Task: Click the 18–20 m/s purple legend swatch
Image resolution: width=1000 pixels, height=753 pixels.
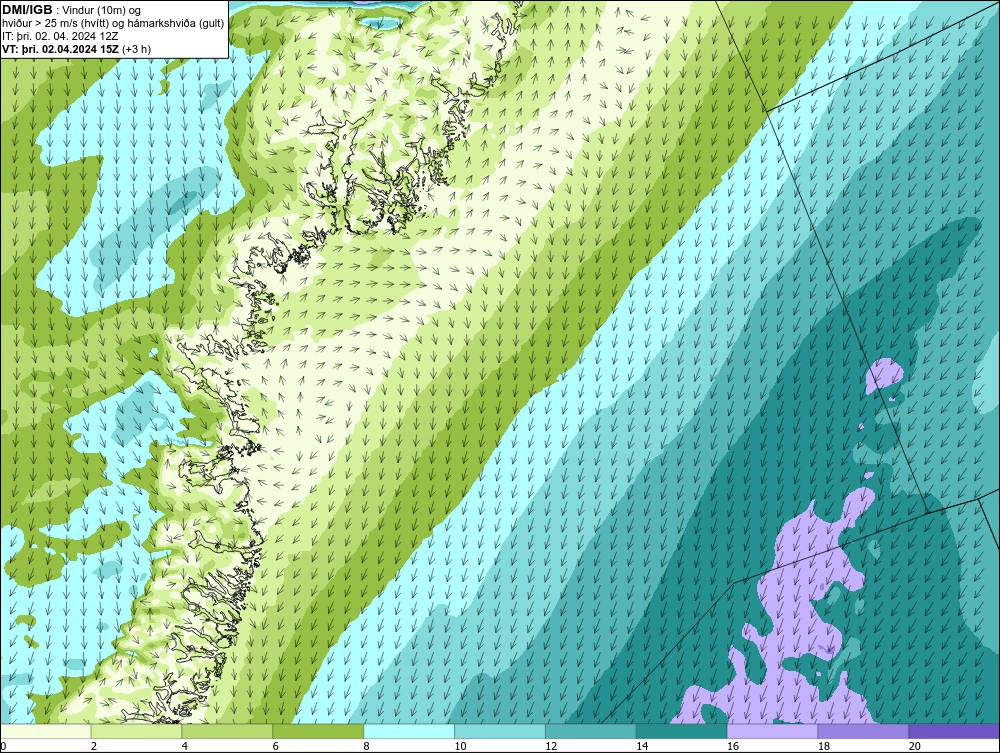Action: (864, 731)
